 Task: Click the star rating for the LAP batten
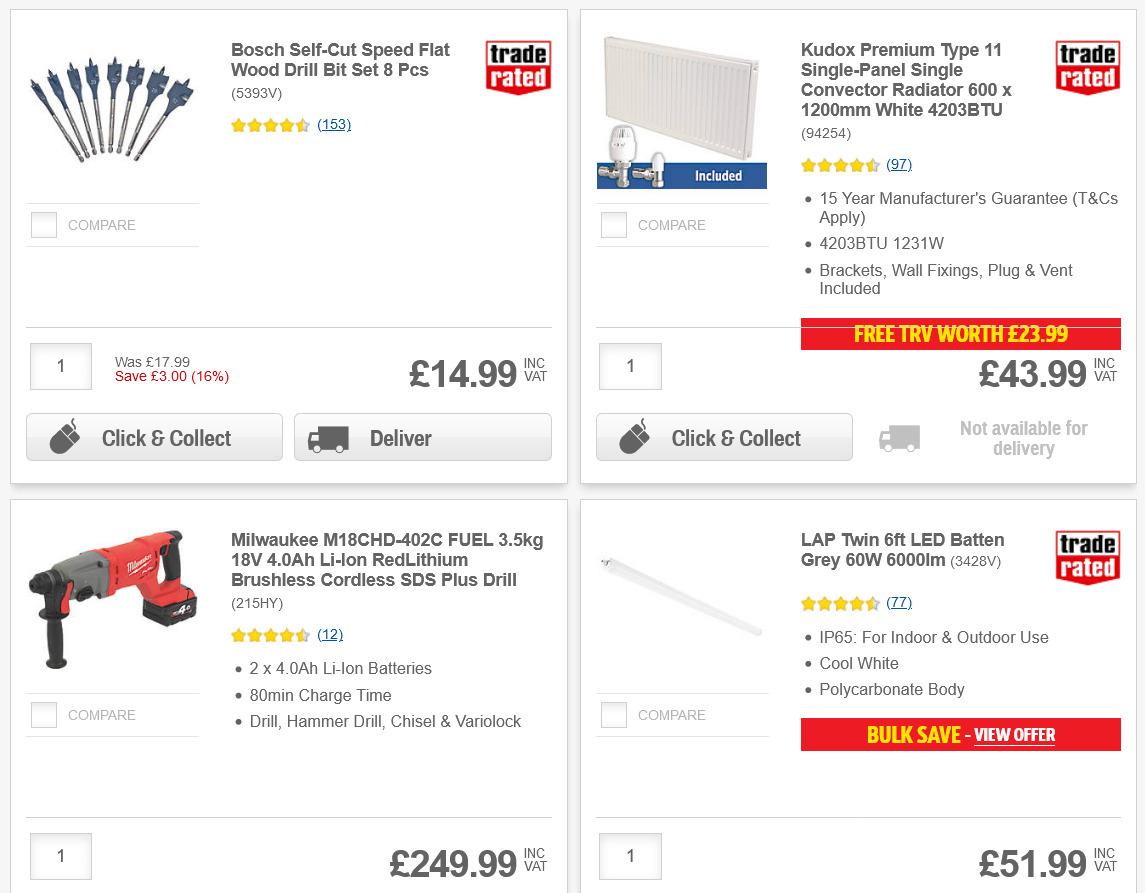(841, 603)
